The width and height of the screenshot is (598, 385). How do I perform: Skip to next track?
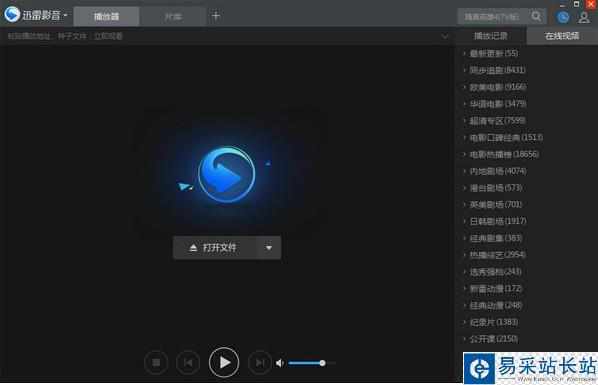[x=260, y=362]
